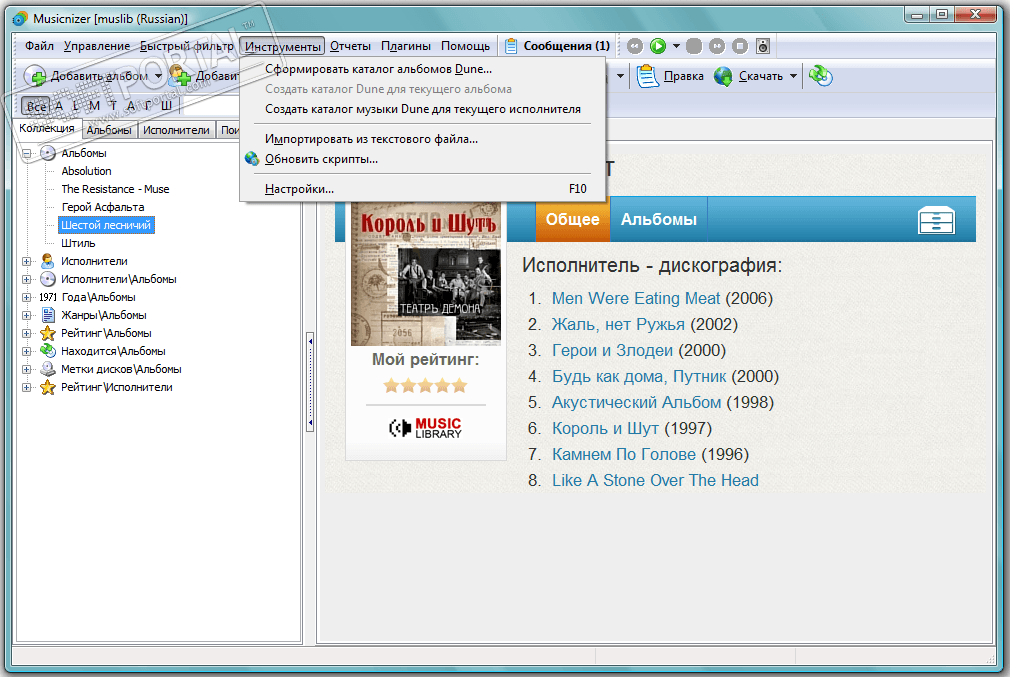Screen dimensions: 1010x677
Task: Filter by letter M
Action: 95,106
